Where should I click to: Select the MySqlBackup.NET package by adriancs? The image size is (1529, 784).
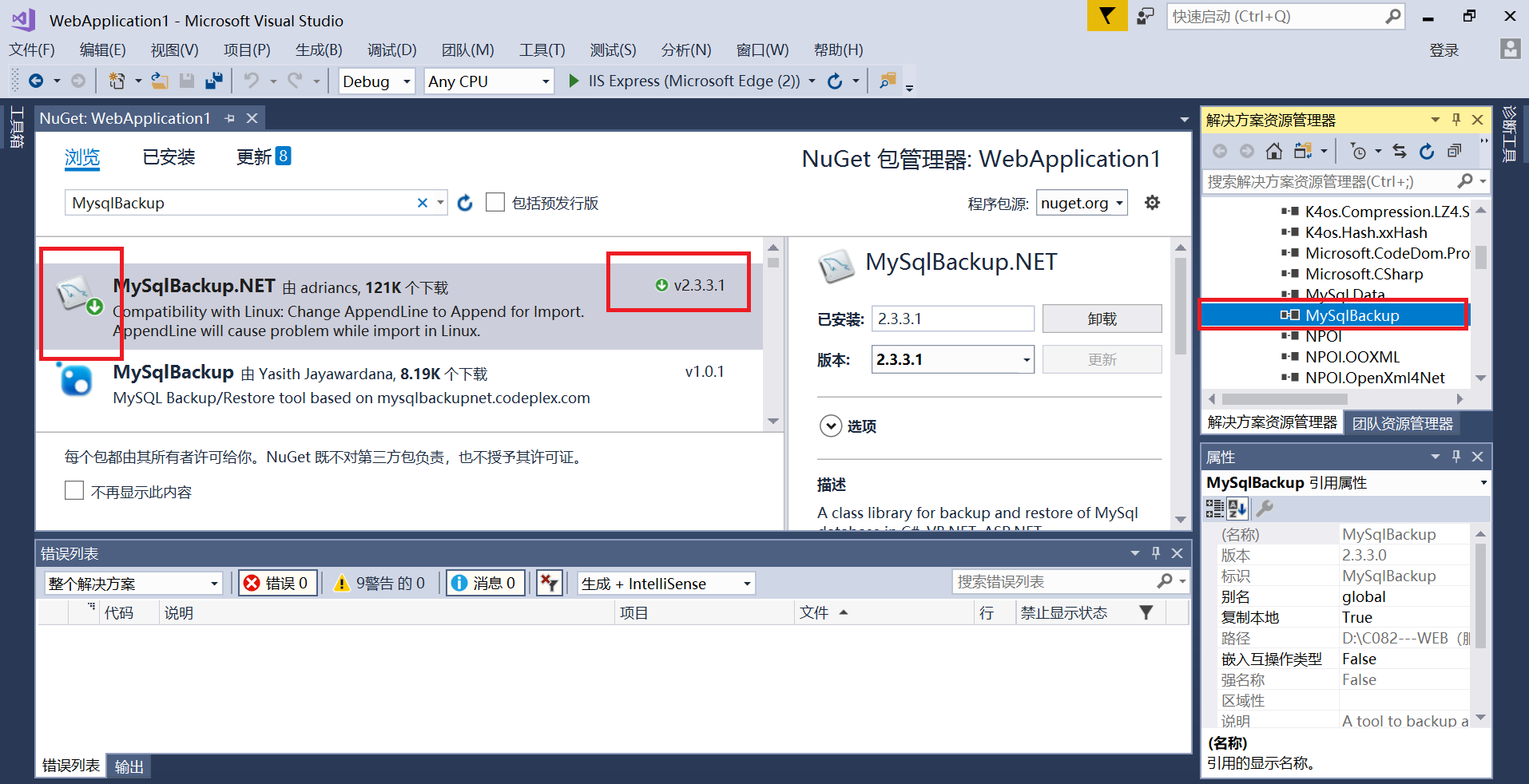(399, 307)
